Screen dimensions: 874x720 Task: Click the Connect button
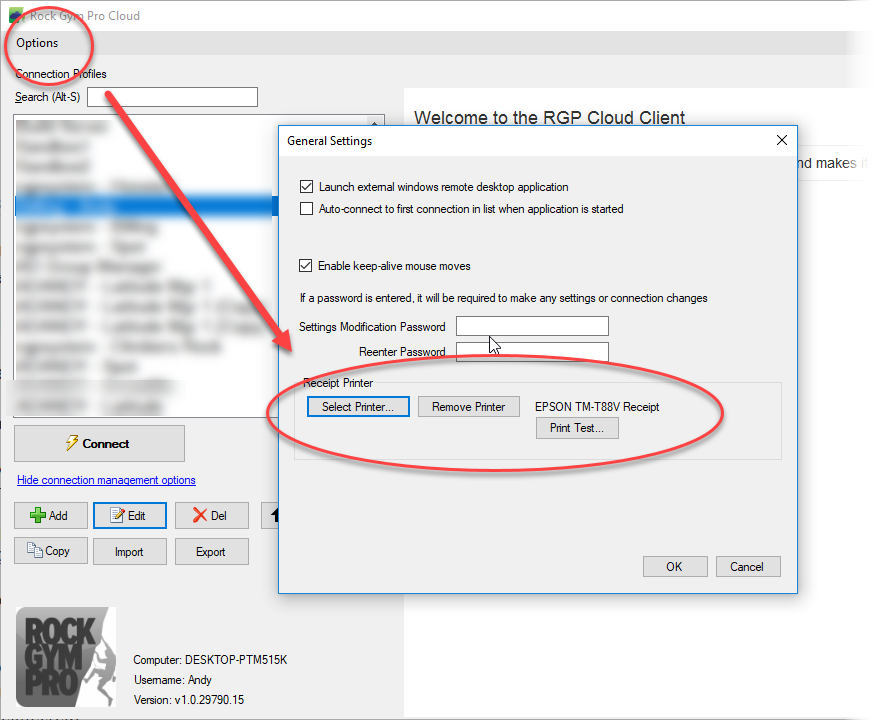99,444
